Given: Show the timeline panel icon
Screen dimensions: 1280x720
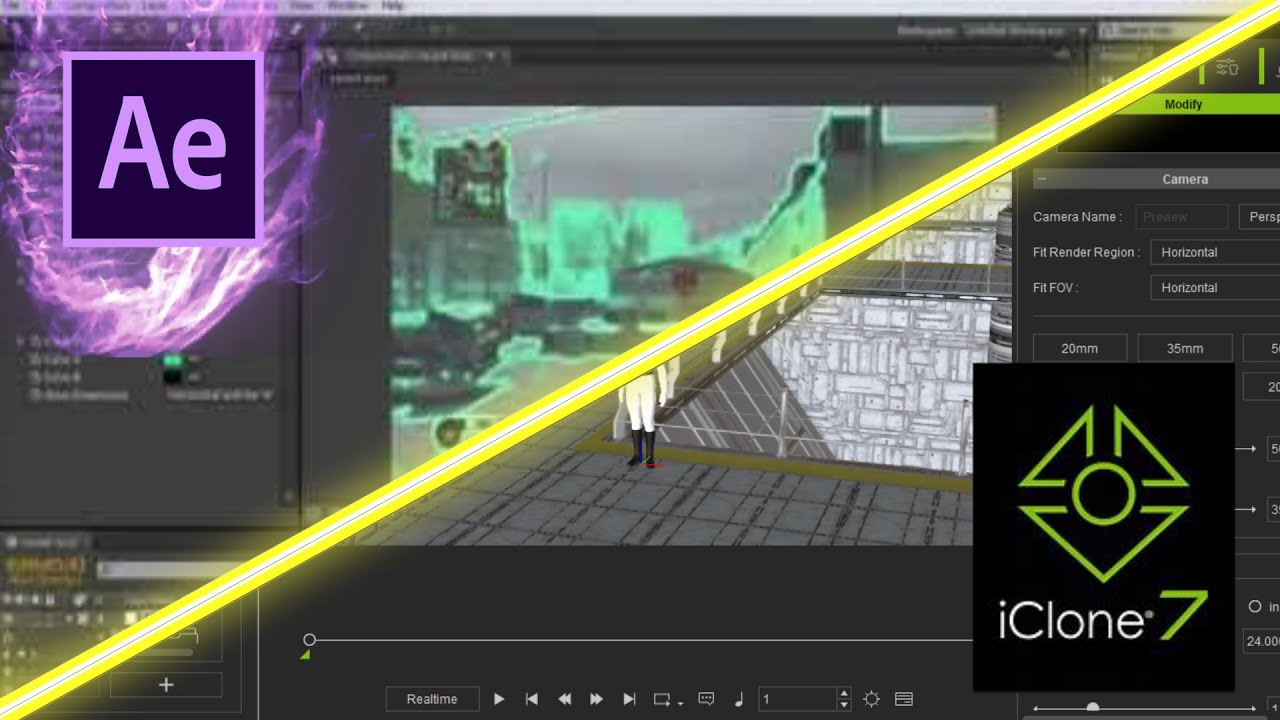Looking at the screenshot, I should [x=904, y=699].
